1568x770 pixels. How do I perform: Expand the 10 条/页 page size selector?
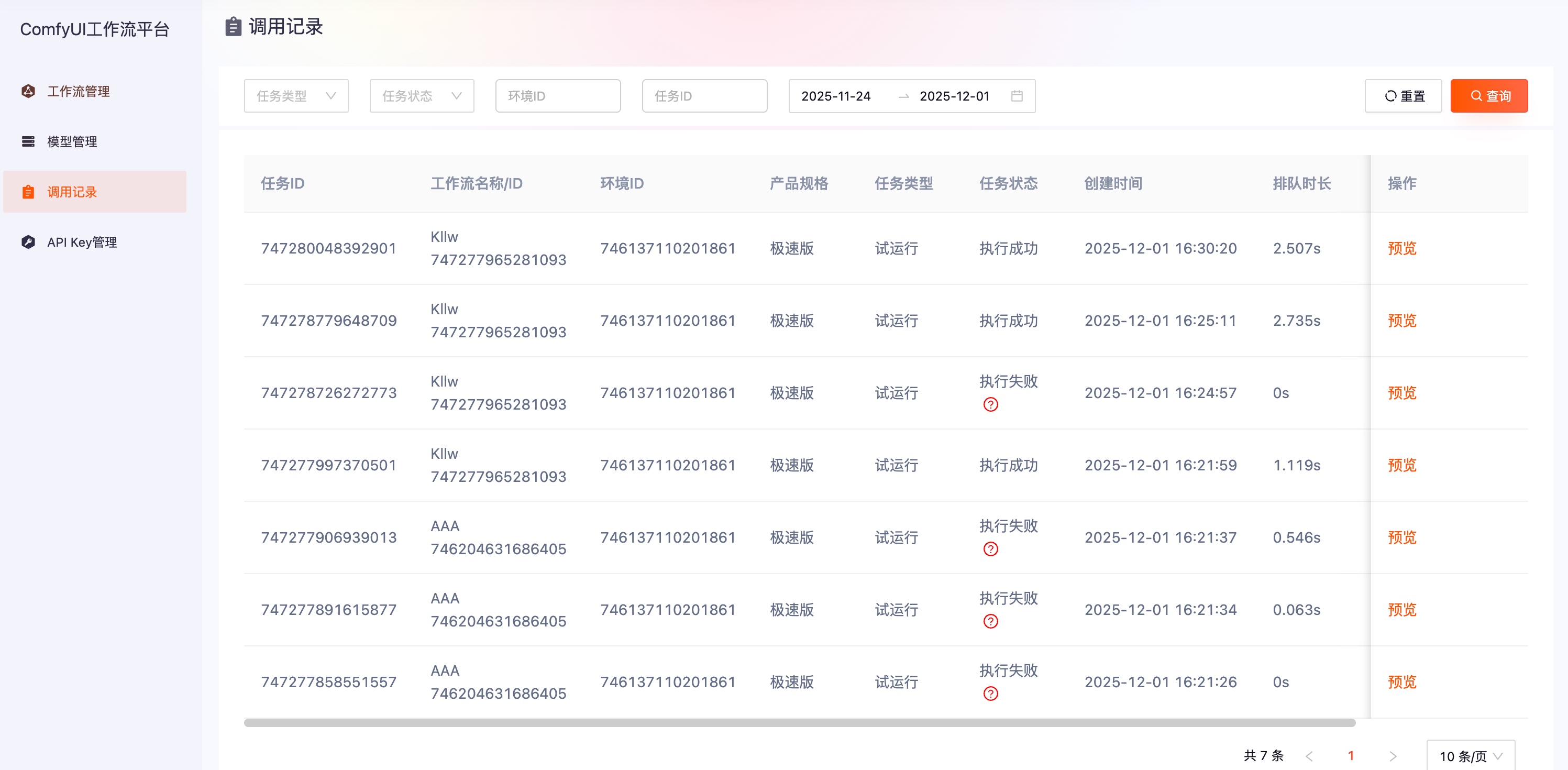(x=1470, y=756)
